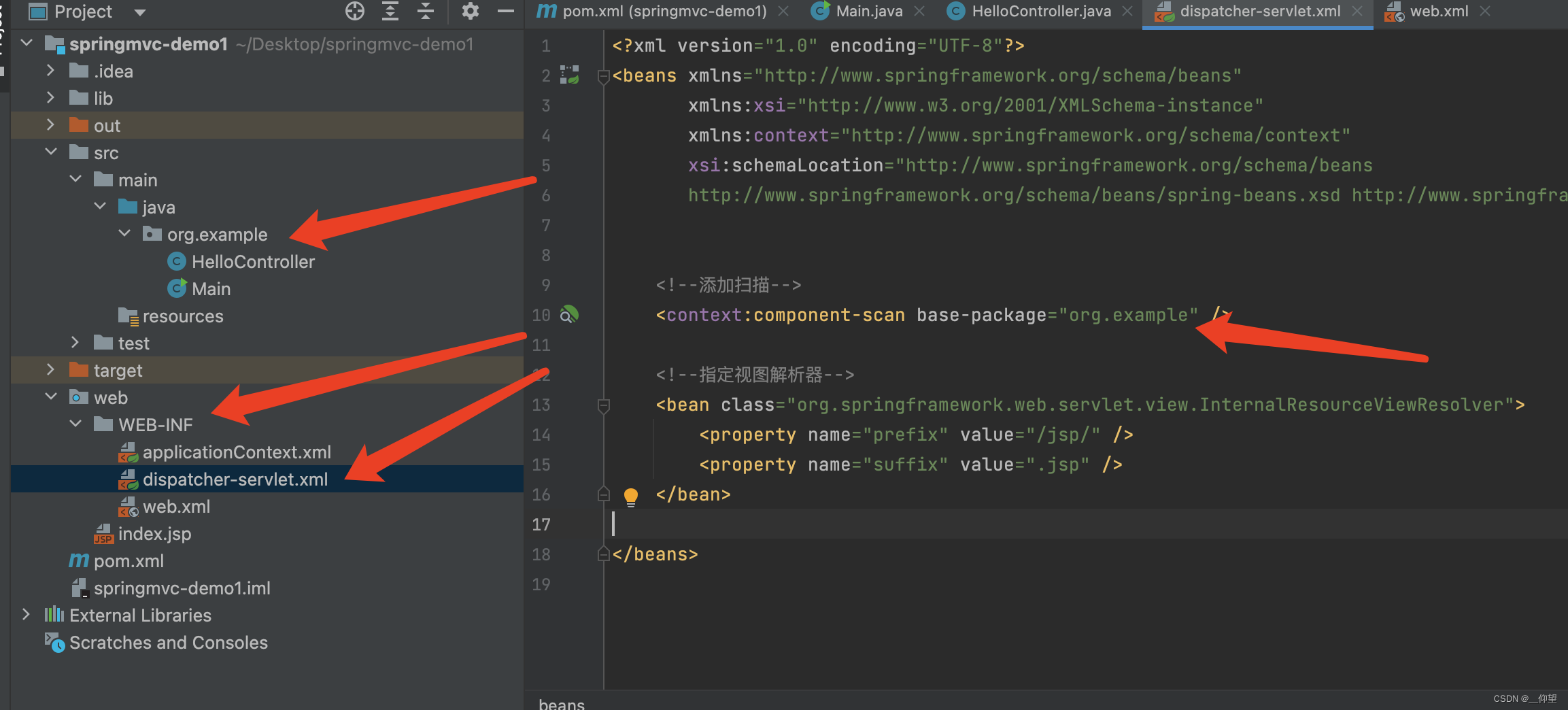
Task: Click the InternalResourceViewResolver class reference
Action: [1352, 405]
